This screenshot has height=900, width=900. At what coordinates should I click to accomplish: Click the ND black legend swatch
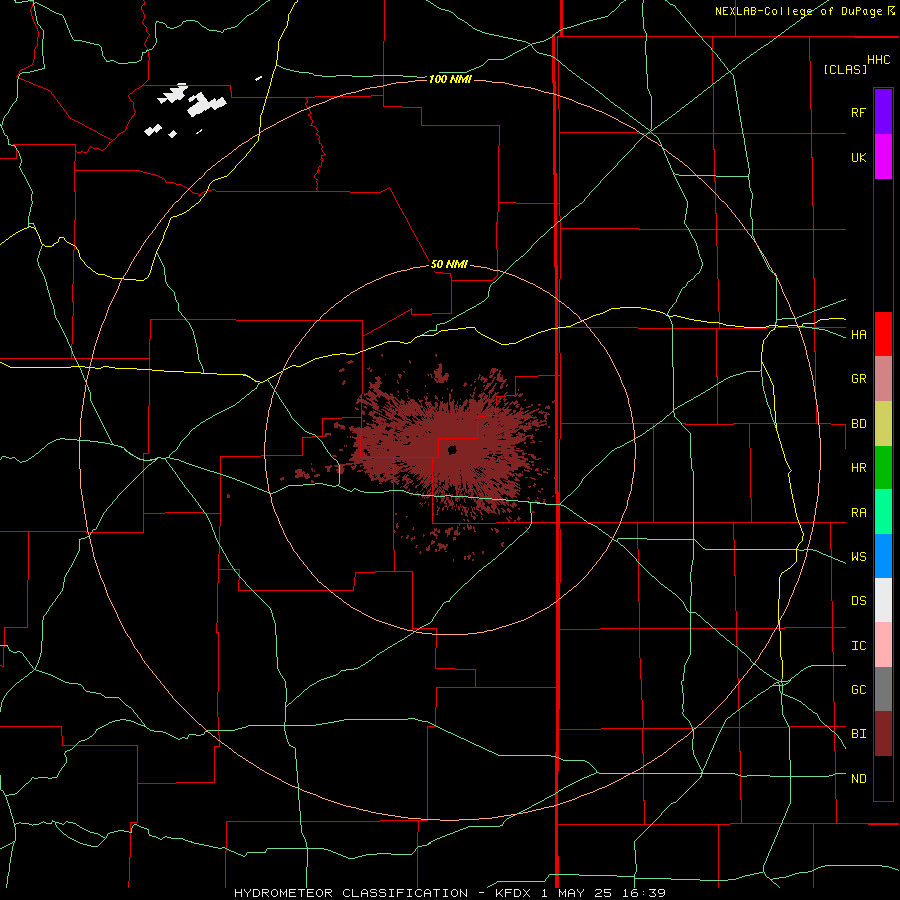[883, 778]
